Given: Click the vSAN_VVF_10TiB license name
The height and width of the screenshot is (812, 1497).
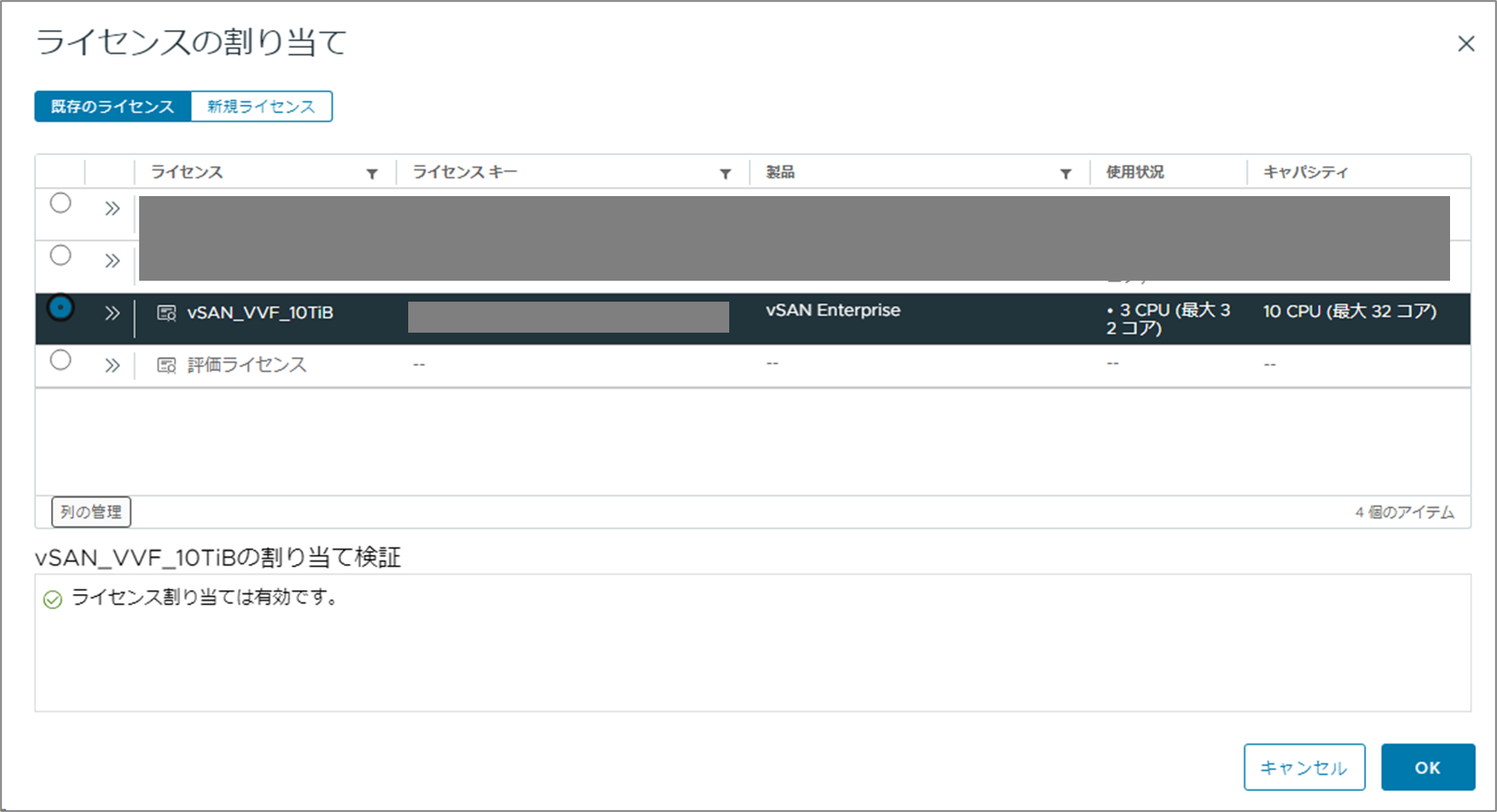Looking at the screenshot, I should (261, 313).
